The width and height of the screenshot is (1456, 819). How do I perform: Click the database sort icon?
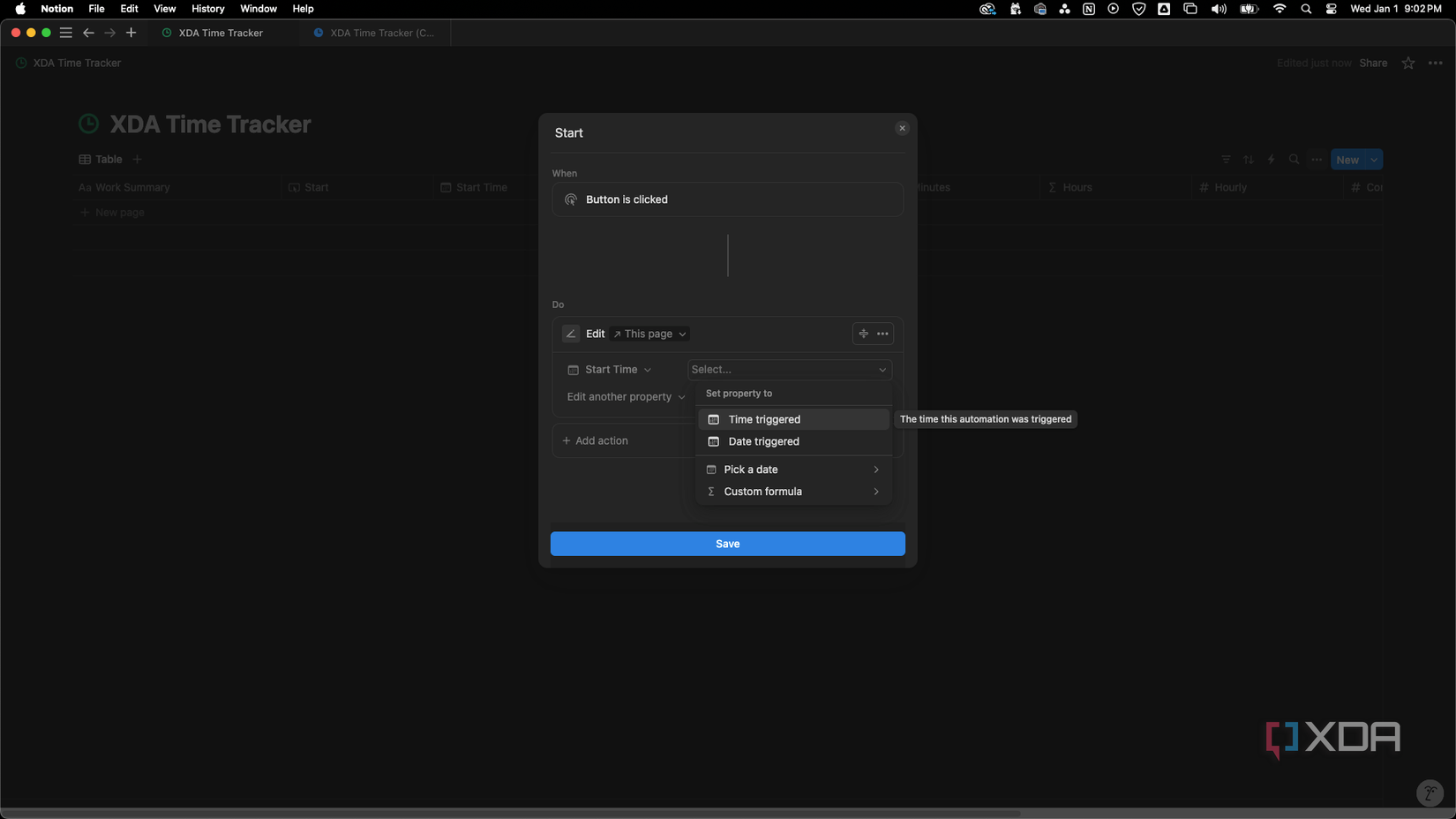(x=1249, y=160)
